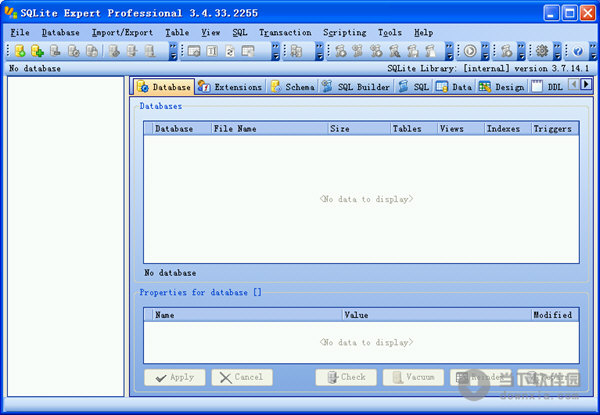Click the grey database icon with minus sign
Viewport: 600px width, 415px height.
(x=55, y=51)
